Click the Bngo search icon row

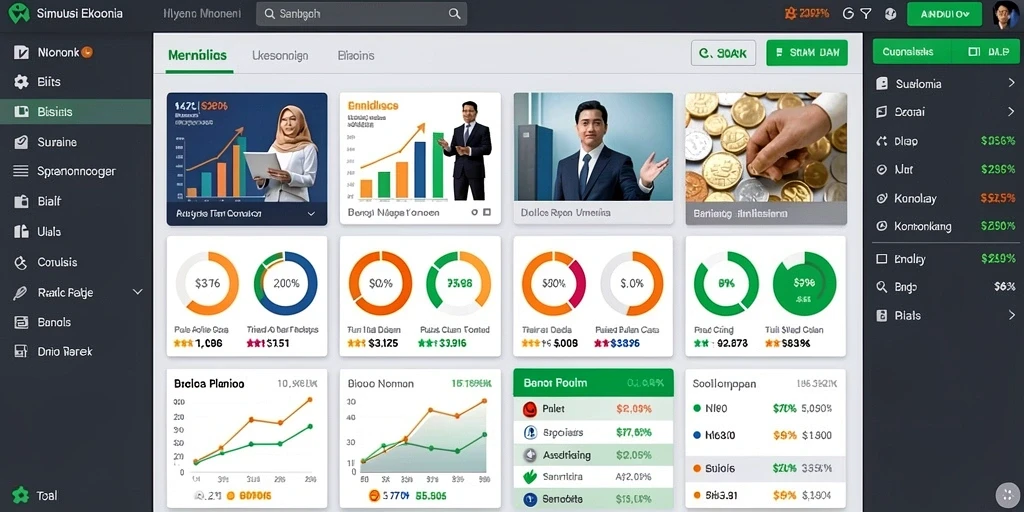[x=882, y=287]
